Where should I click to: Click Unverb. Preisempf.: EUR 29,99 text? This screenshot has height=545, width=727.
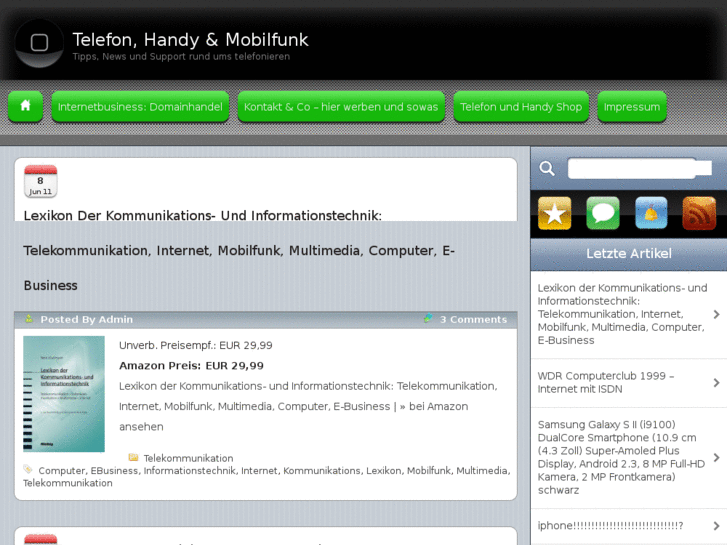tap(196, 346)
